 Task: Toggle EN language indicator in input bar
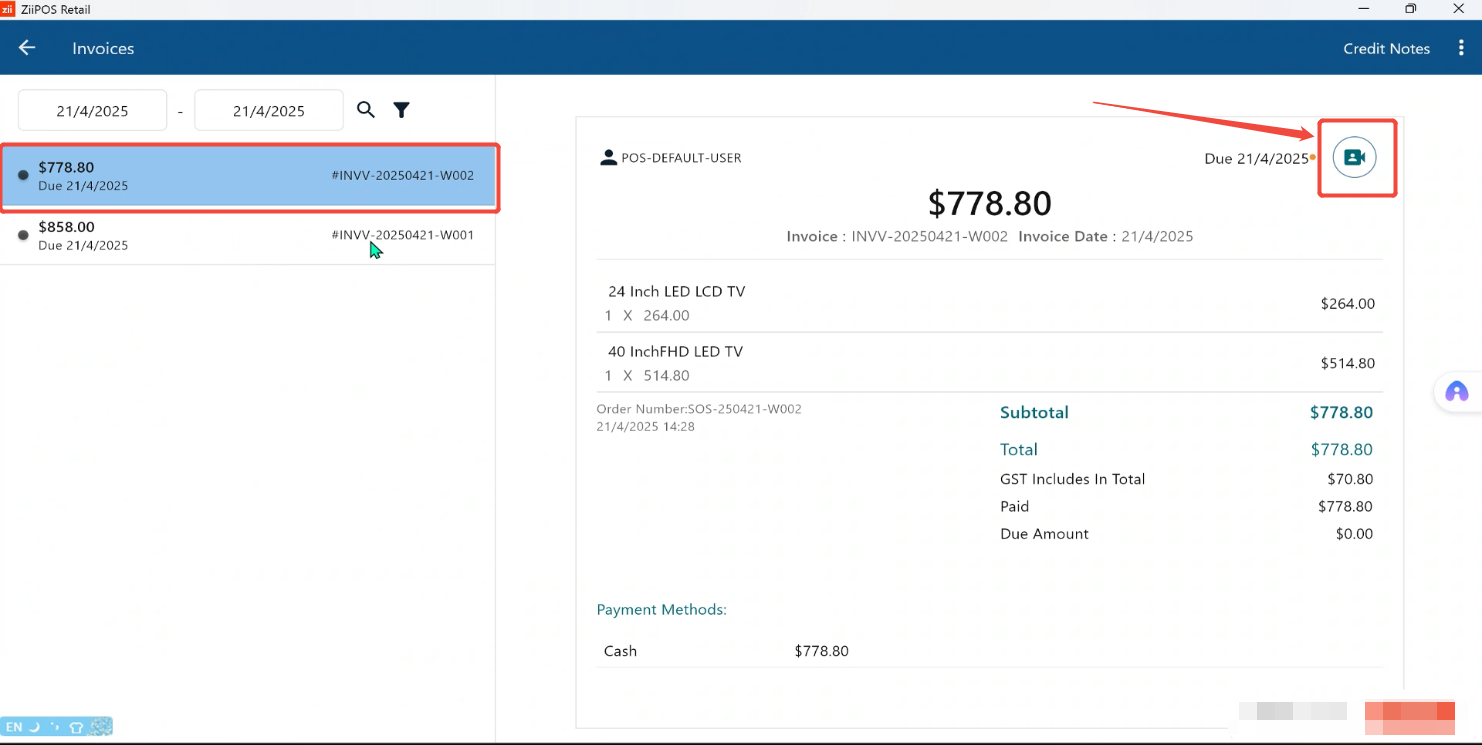click(14, 727)
